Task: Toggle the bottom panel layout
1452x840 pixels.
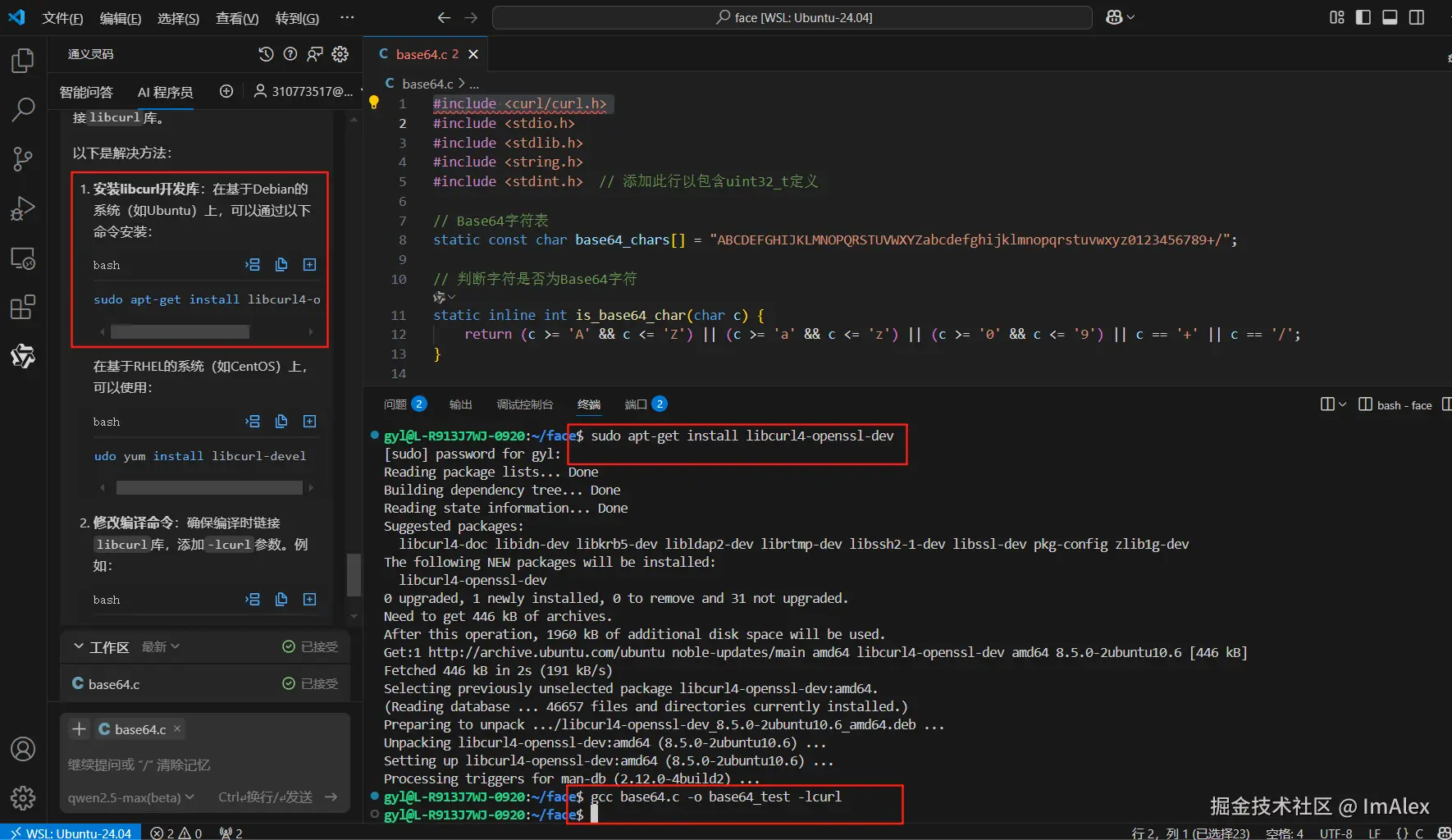Action: [x=1390, y=17]
